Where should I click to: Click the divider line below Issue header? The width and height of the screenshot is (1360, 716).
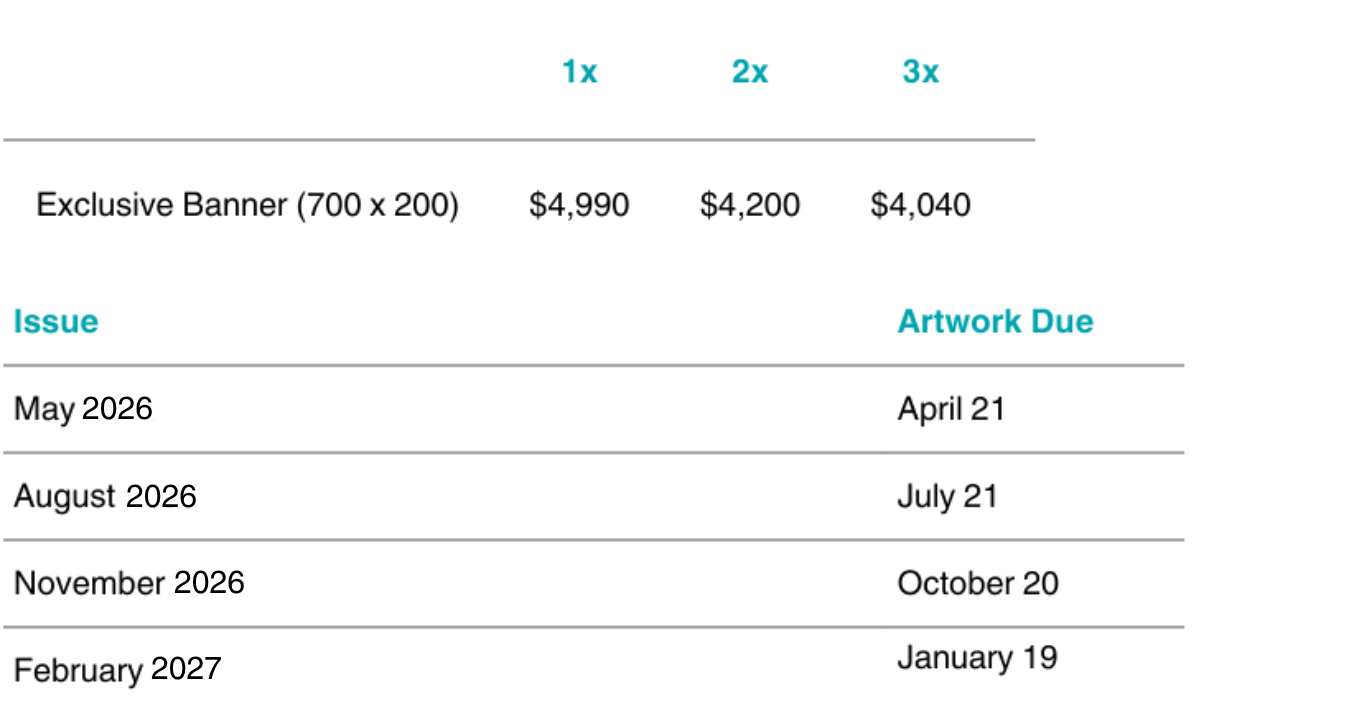[593, 365]
